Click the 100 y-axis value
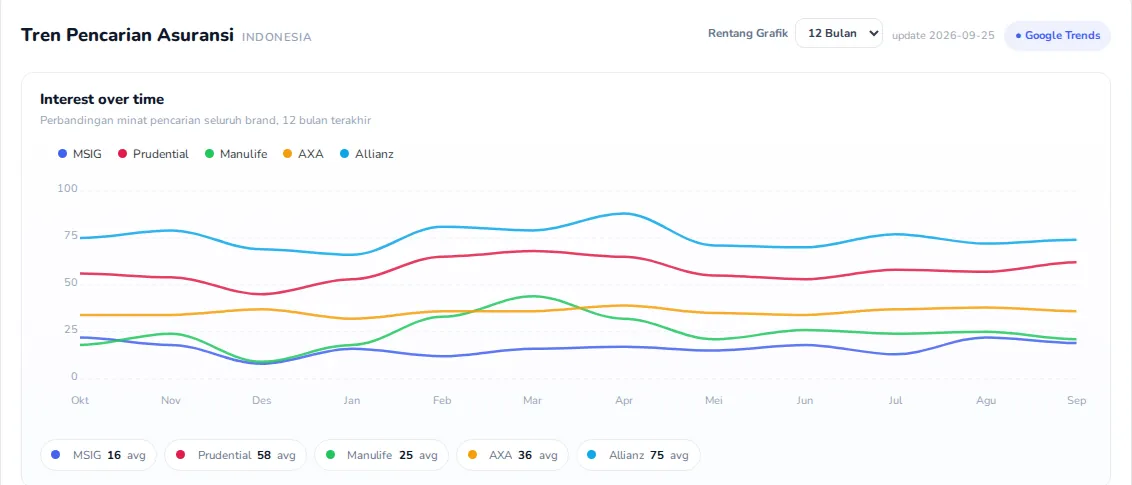This screenshot has height=485, width=1132. [67, 188]
